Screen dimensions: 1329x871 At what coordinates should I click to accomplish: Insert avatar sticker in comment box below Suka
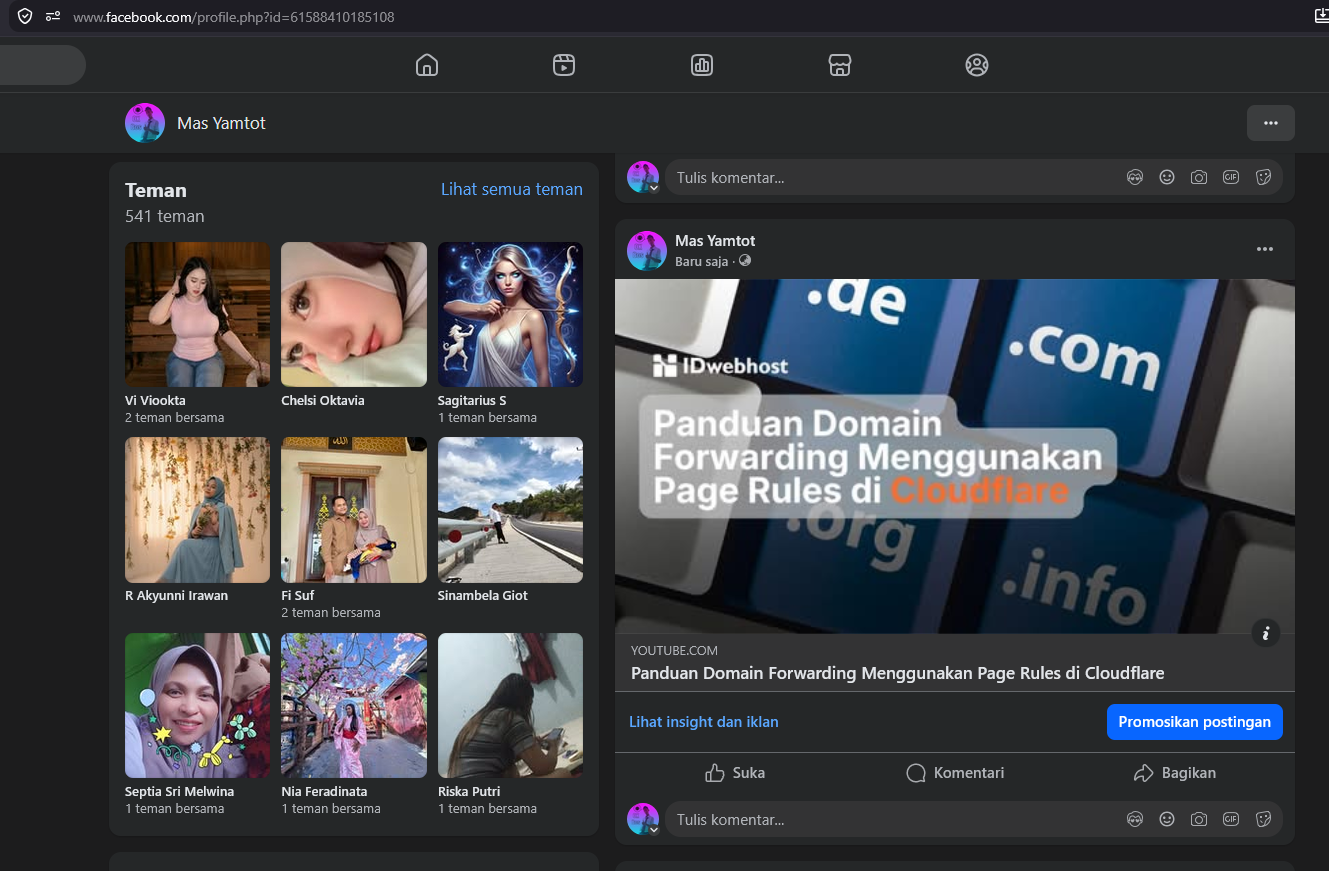tap(1135, 820)
